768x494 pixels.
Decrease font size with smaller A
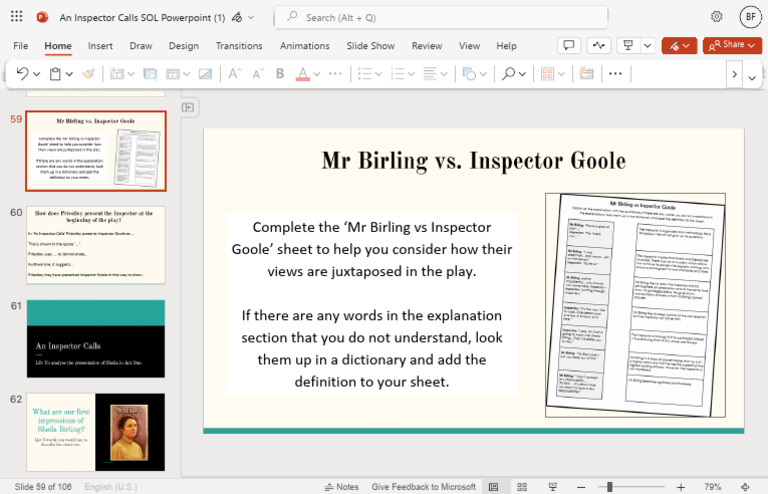point(258,74)
